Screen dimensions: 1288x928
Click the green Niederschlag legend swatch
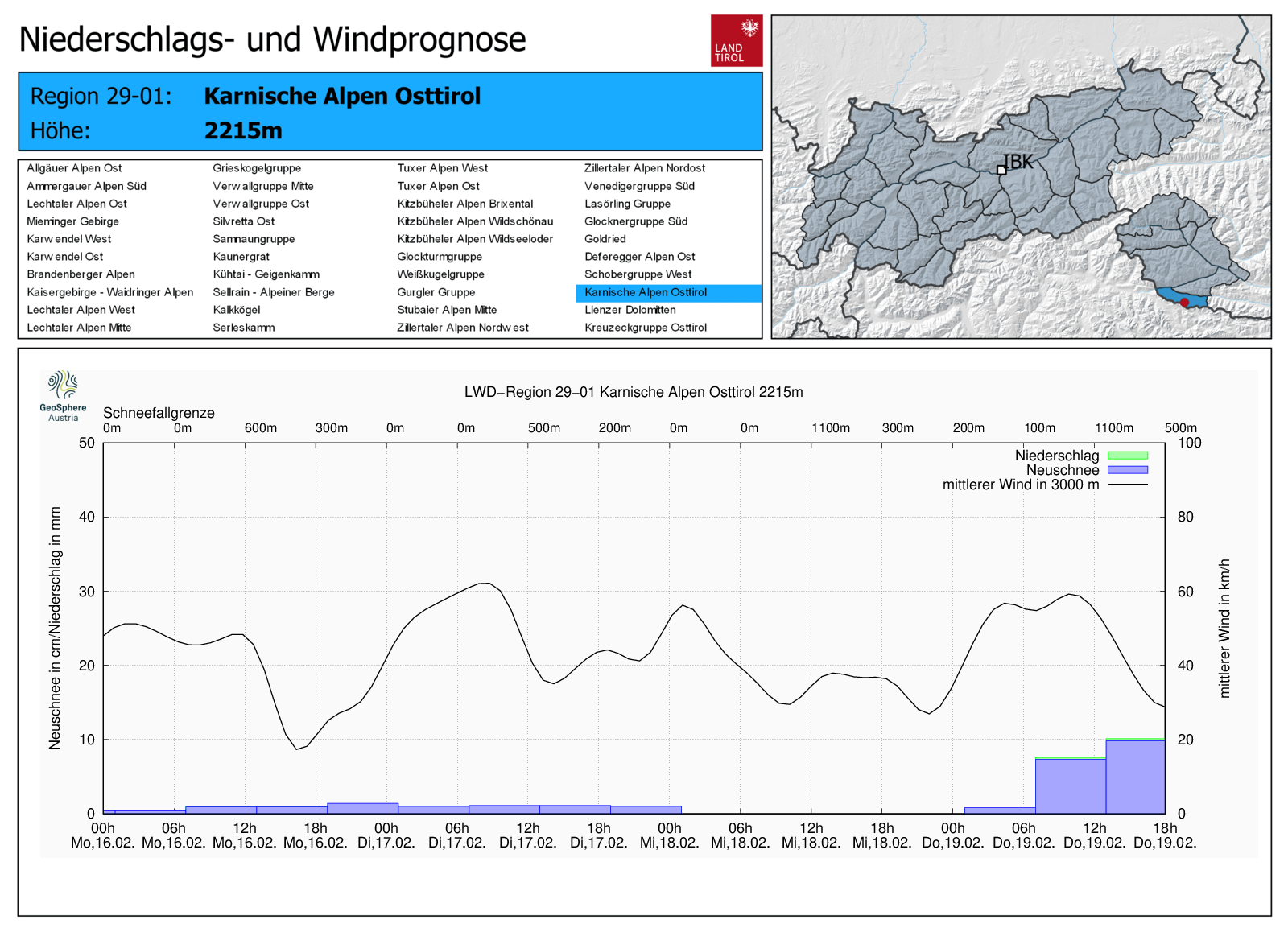point(1128,456)
